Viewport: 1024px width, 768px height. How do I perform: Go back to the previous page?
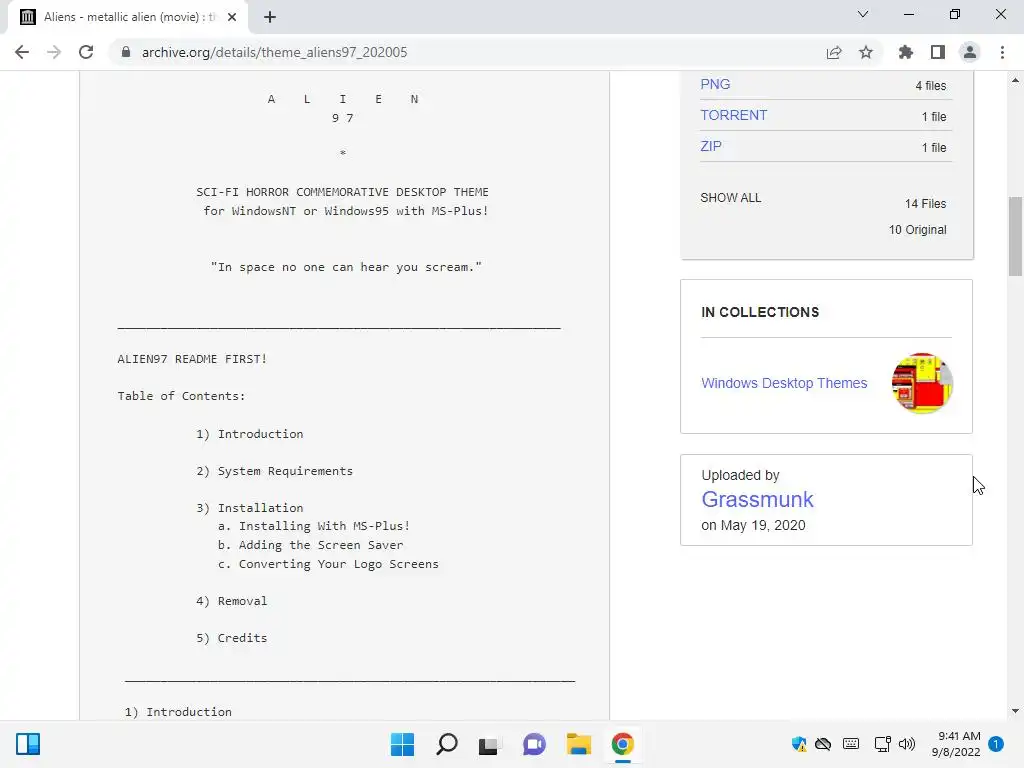click(x=22, y=52)
